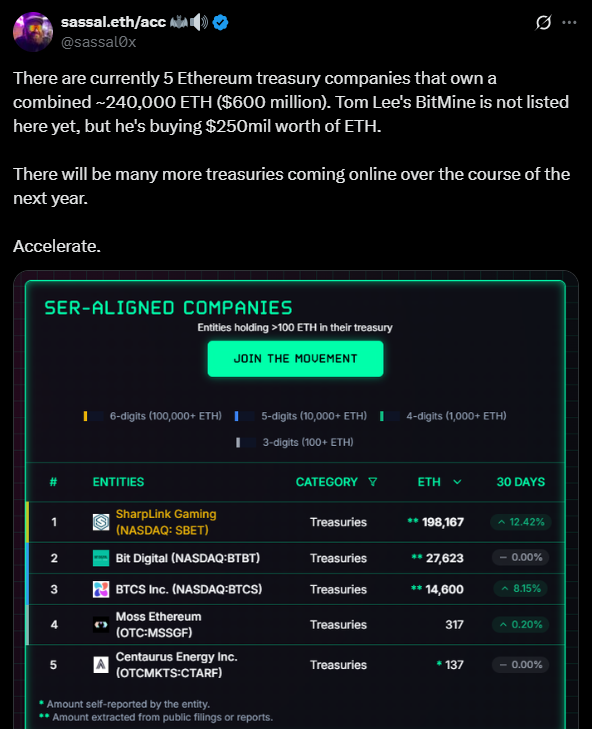Click the Grok slashed-circle icon
This screenshot has height=729, width=592.
coord(543,22)
